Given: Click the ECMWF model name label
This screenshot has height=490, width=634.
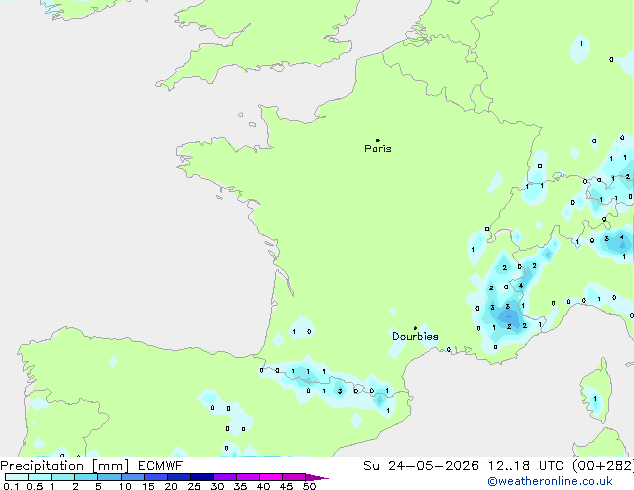Looking at the screenshot, I should pyautogui.click(x=161, y=466).
